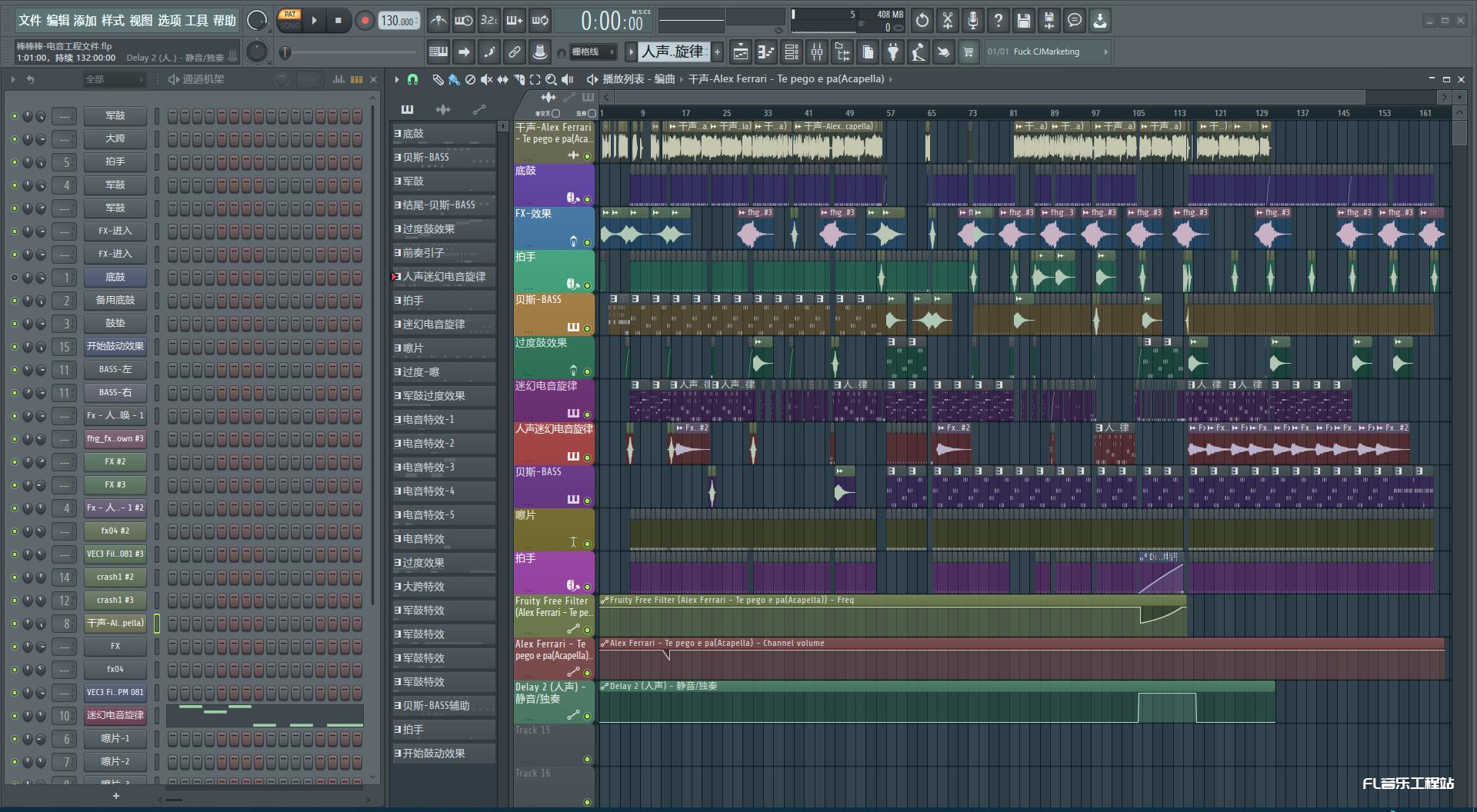The image size is (1477, 812).
Task: Select 人声迷幻电音旋律 in the picker list
Action: click(445, 277)
